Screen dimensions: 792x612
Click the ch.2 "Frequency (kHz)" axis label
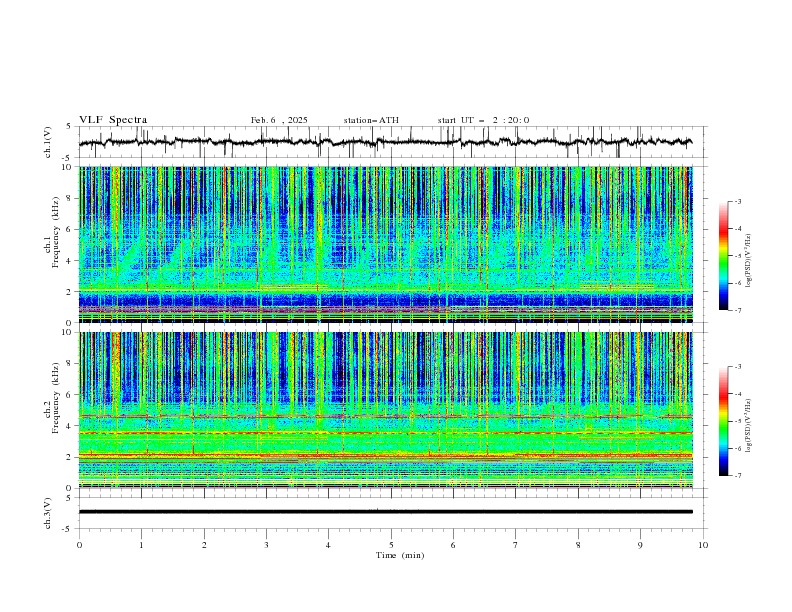pos(56,398)
